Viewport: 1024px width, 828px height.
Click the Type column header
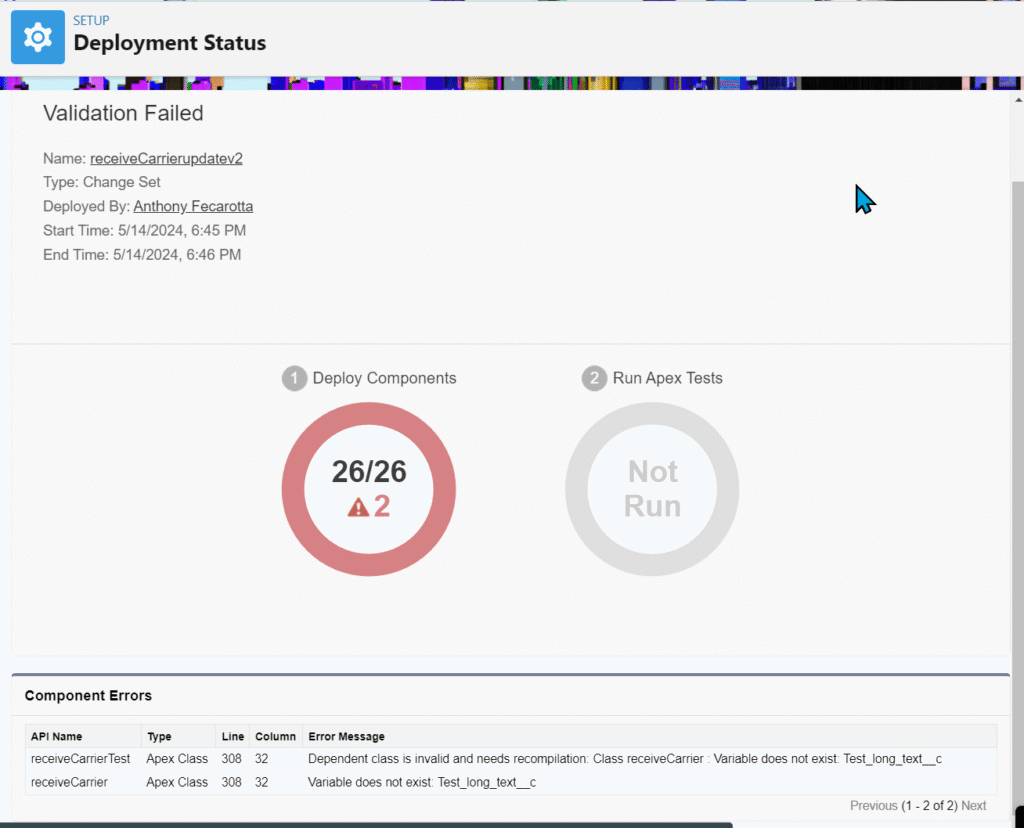coord(159,736)
